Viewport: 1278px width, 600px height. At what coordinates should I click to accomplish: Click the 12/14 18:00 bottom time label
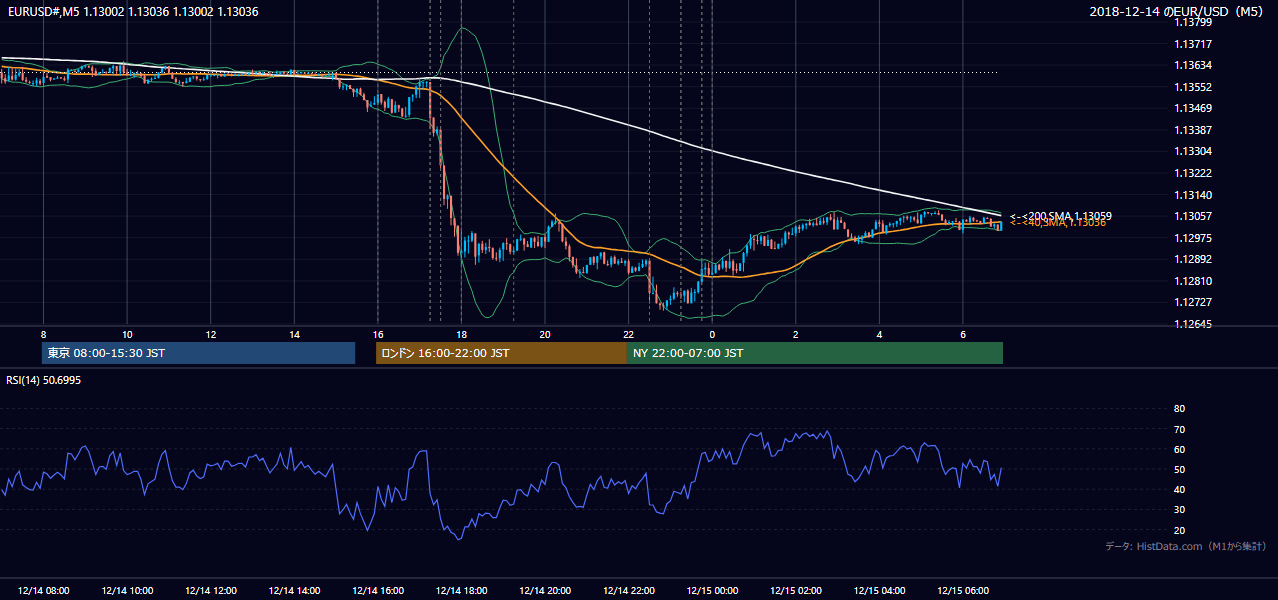tap(461, 591)
